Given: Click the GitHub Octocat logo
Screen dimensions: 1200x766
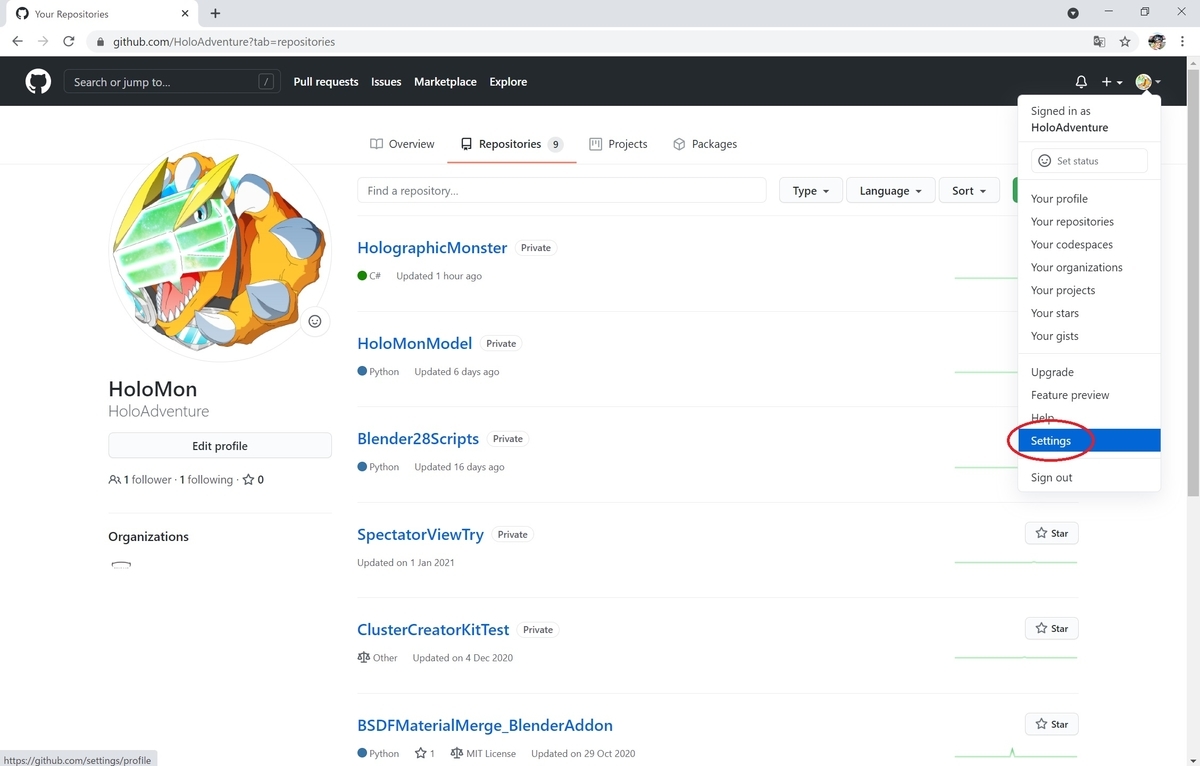Looking at the screenshot, I should (38, 82).
